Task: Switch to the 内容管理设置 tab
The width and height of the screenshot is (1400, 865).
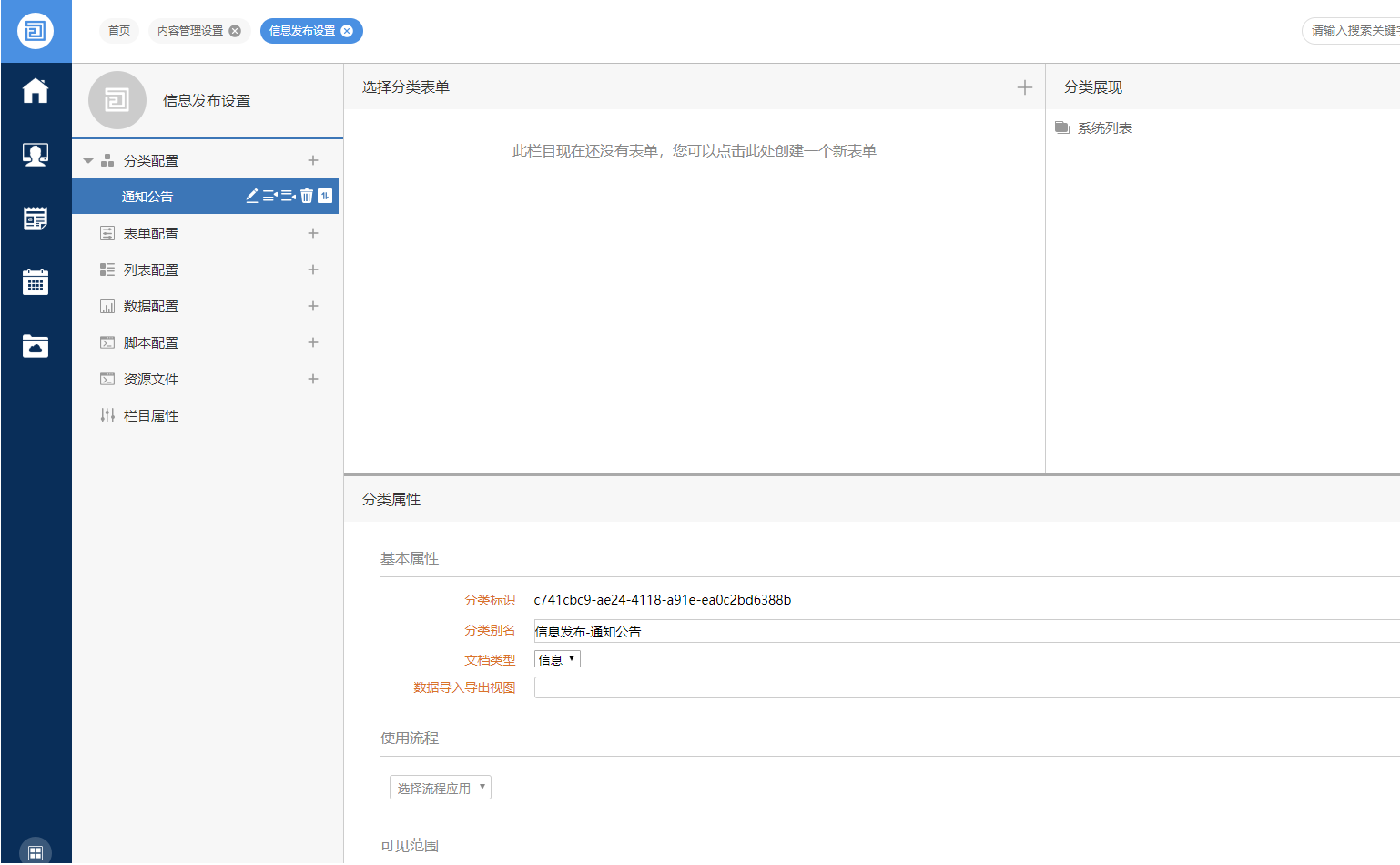Action: (x=190, y=31)
